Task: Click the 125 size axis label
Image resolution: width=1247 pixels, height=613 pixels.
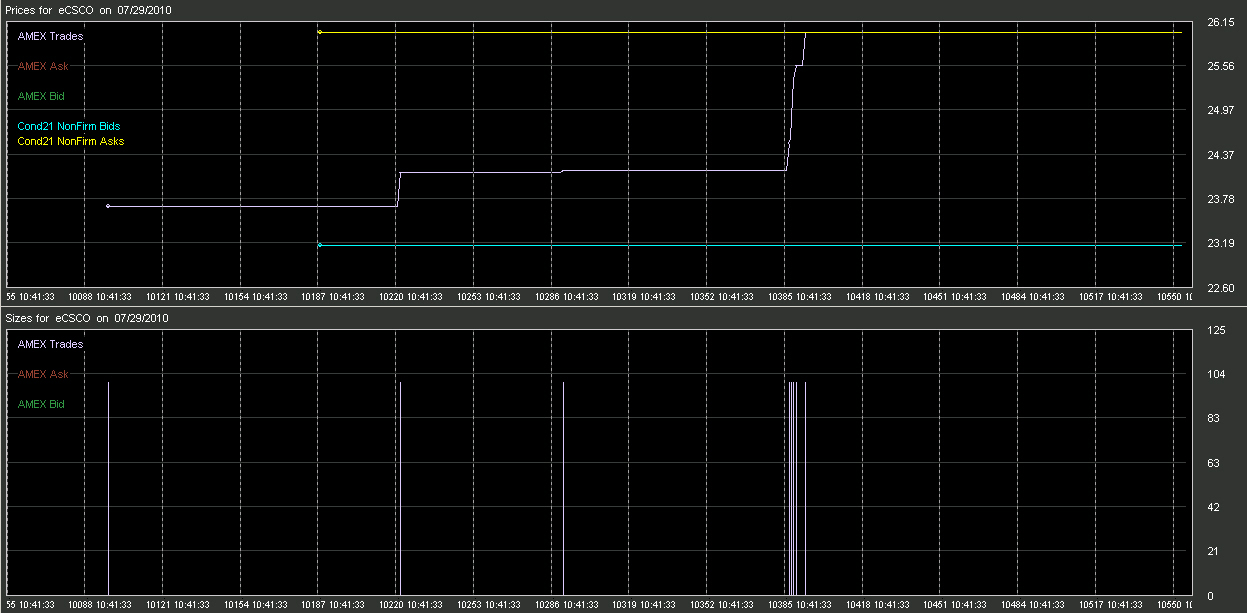Action: [x=1216, y=330]
